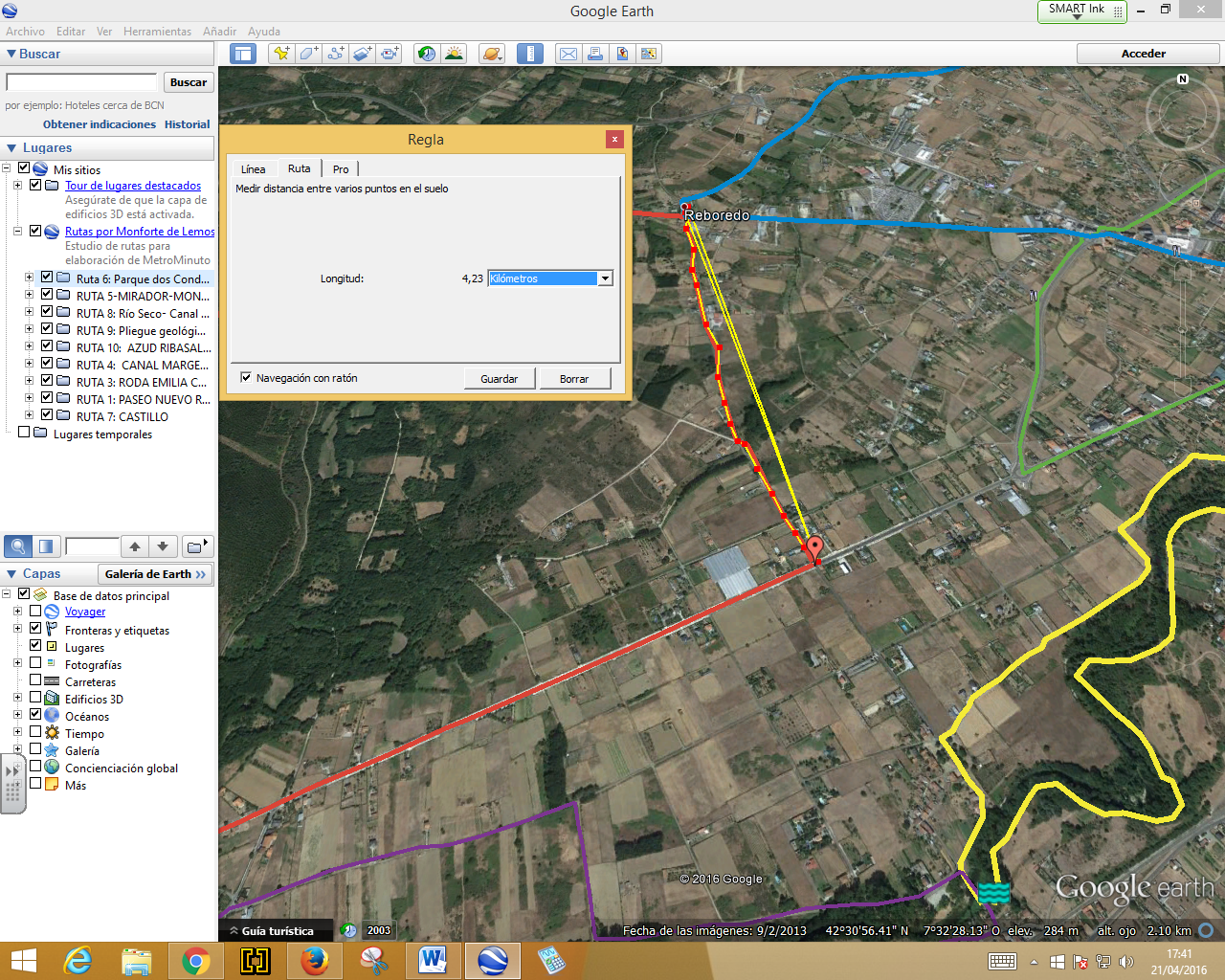Disable RUTA 7: CASTILLO visibility
1225x980 pixels.
46,414
